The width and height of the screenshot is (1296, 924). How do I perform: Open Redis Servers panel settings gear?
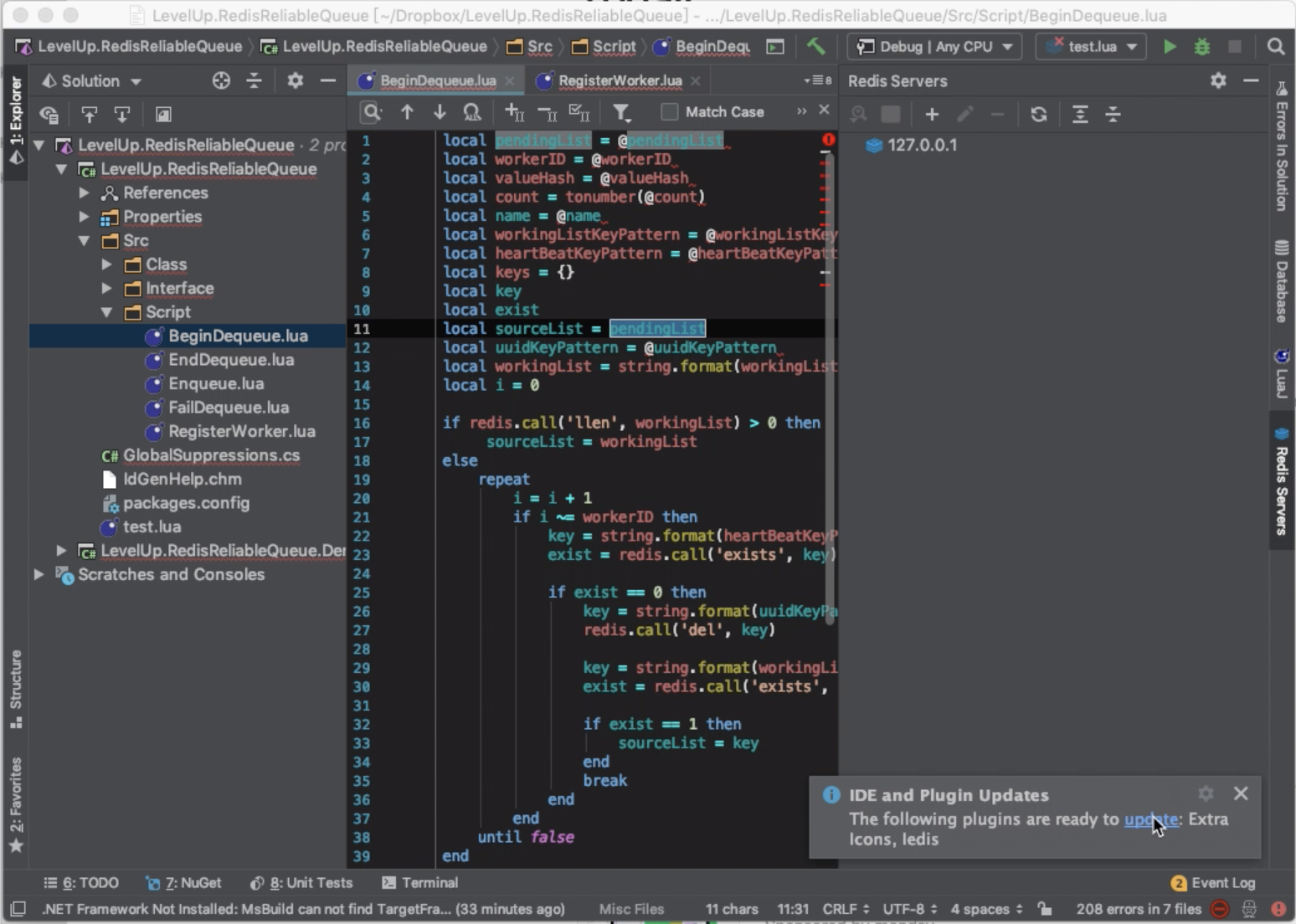tap(1218, 80)
